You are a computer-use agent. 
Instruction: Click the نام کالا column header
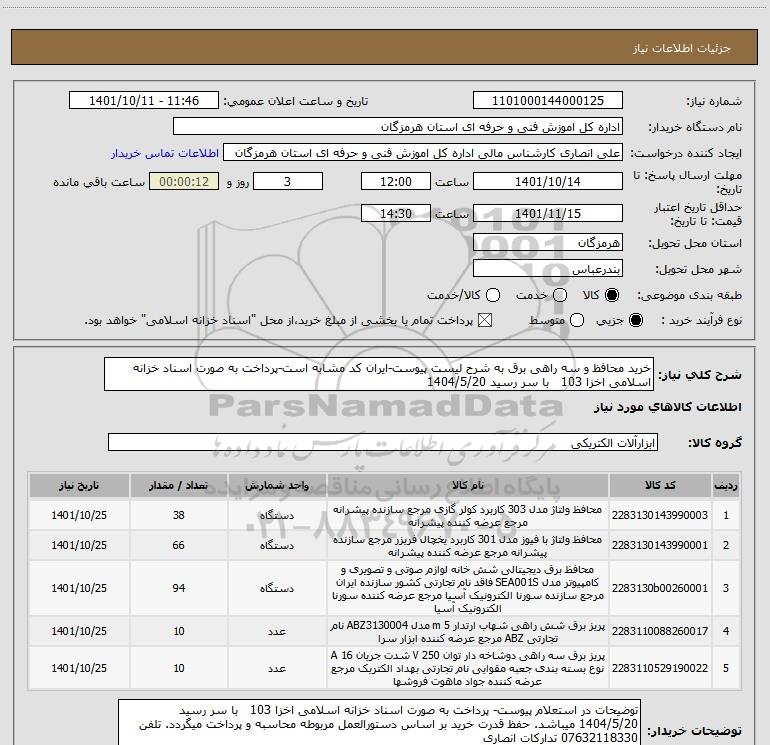468,485
